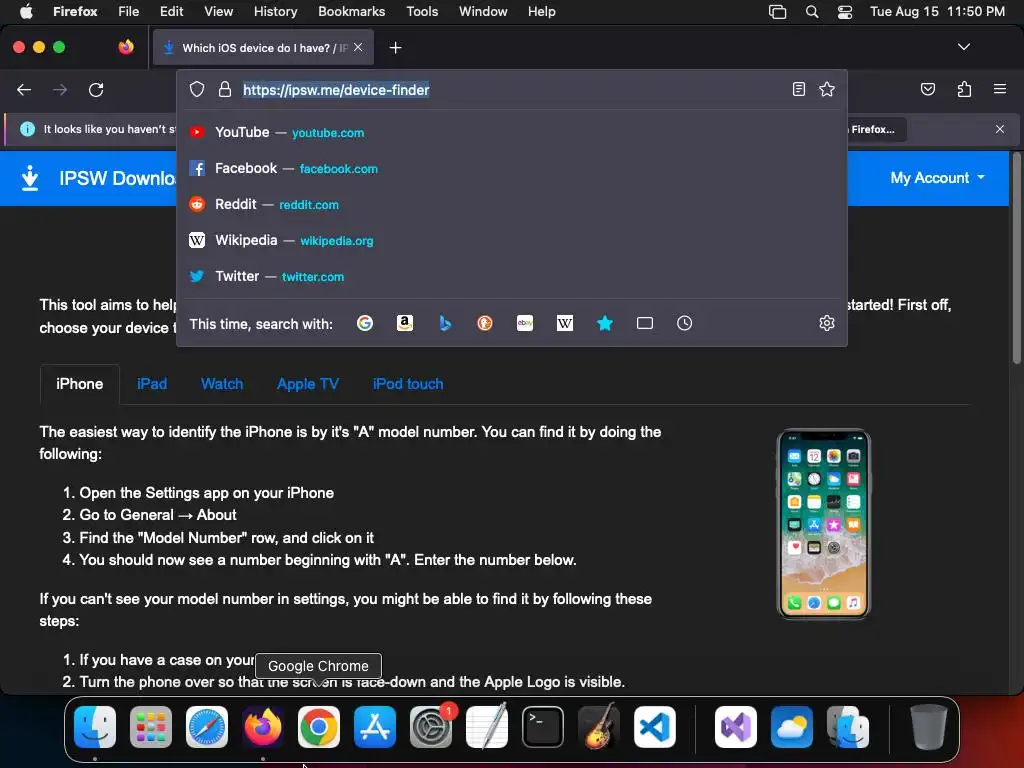Search open tabs with the tab icon
The image size is (1024, 768).
point(645,323)
